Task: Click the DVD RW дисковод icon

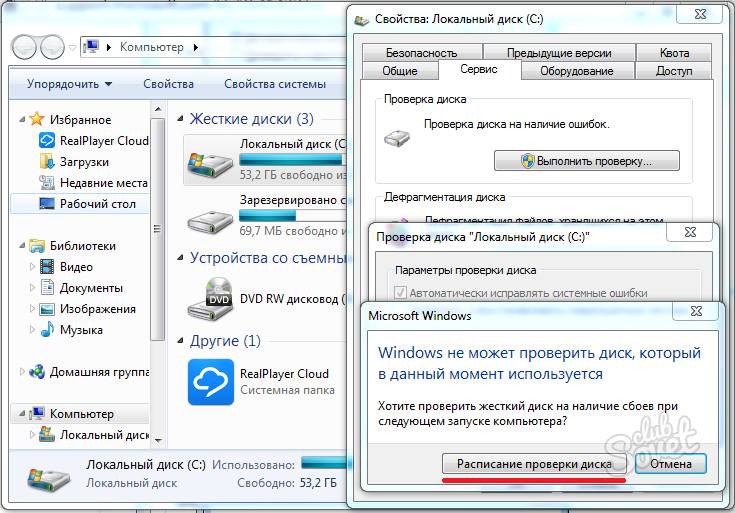Action: point(210,299)
